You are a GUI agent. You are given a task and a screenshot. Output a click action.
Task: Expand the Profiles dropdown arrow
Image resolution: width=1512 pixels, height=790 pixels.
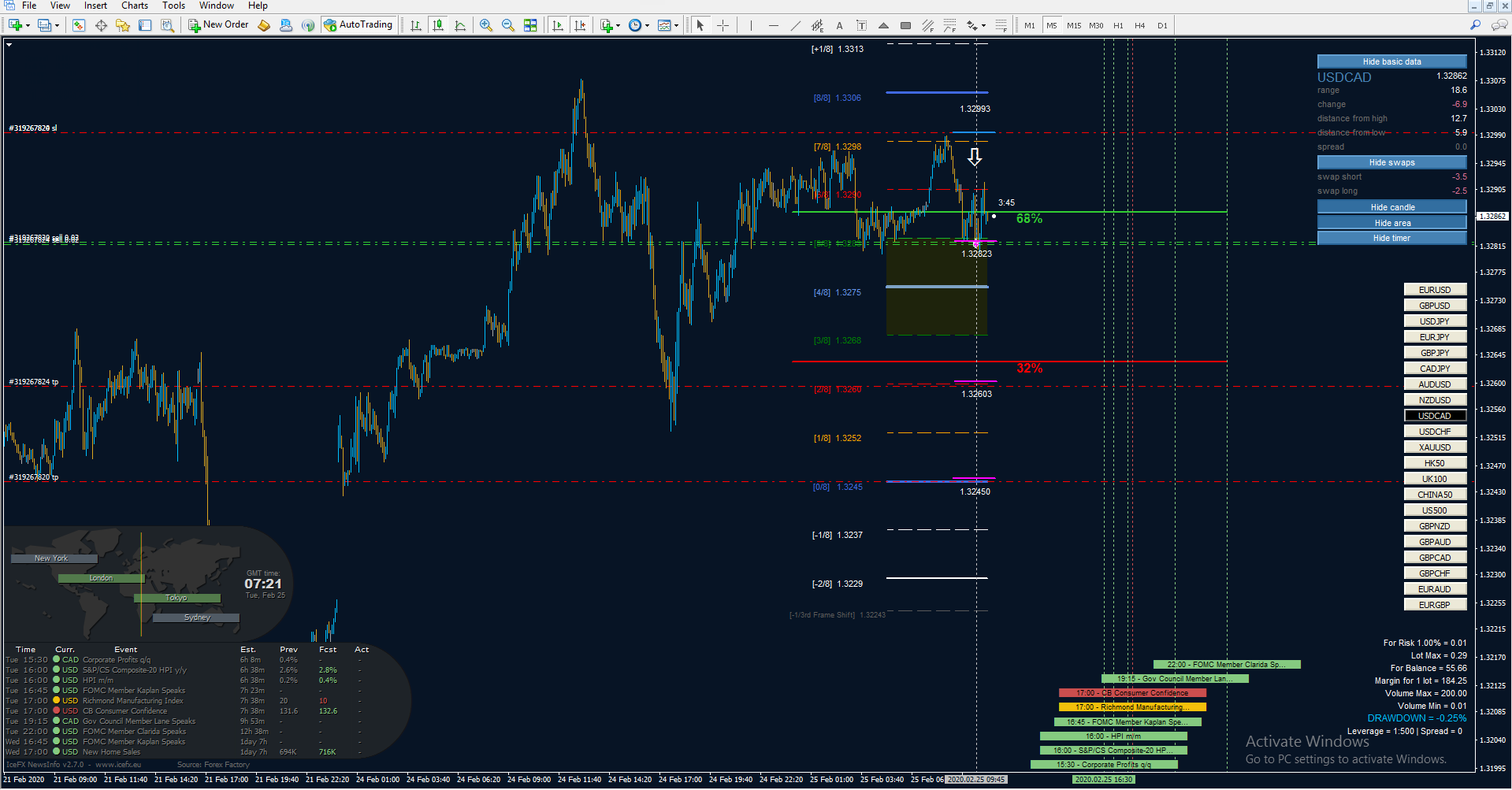coord(57,25)
